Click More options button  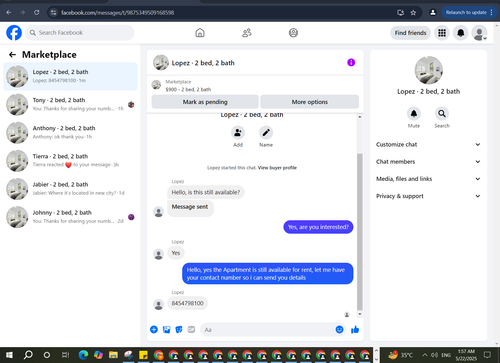[x=310, y=102]
